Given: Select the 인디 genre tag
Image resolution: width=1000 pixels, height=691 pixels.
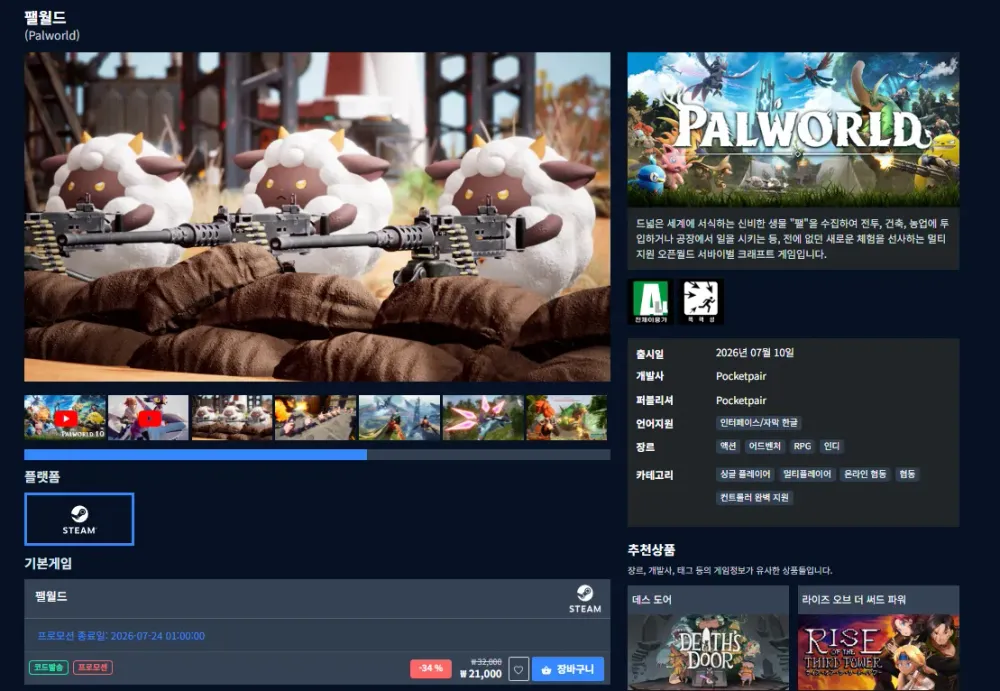Looking at the screenshot, I should (832, 446).
